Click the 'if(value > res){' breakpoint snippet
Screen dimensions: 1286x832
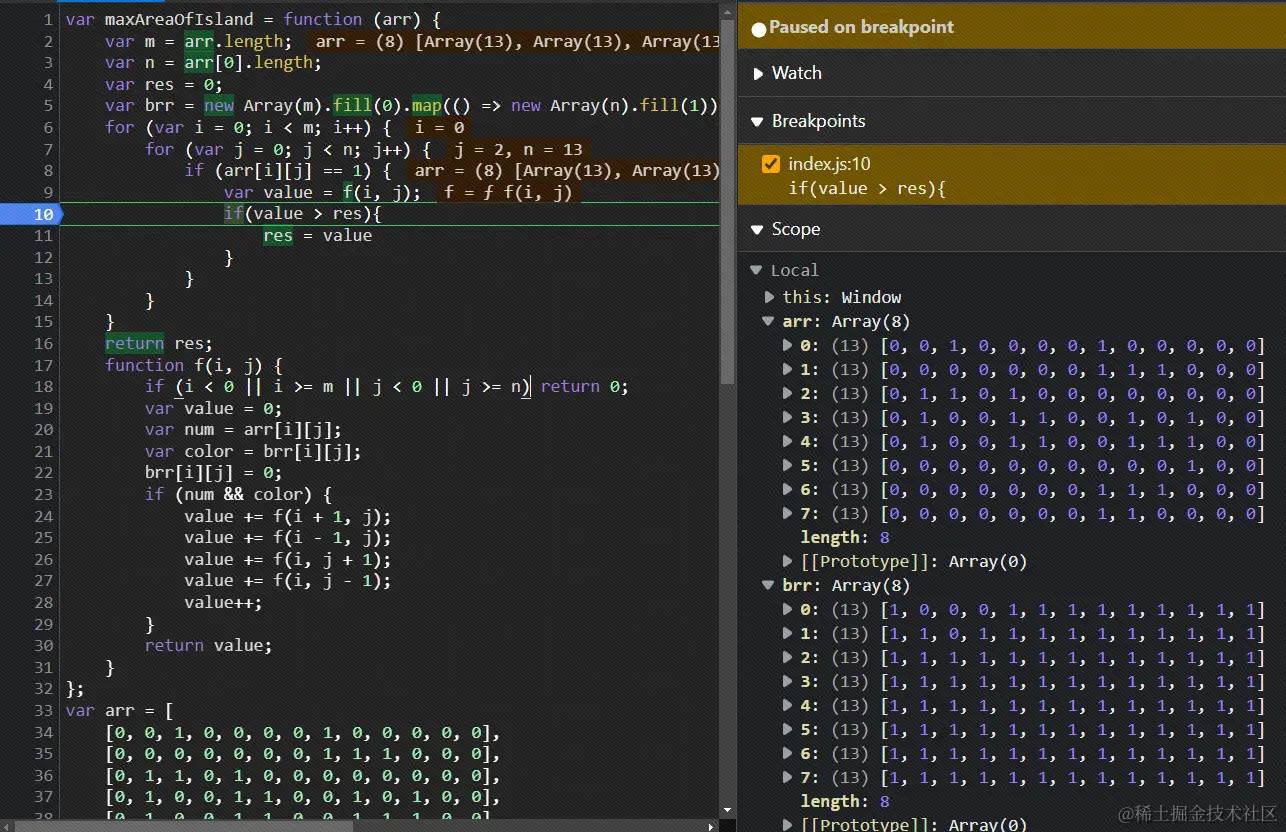(866, 188)
